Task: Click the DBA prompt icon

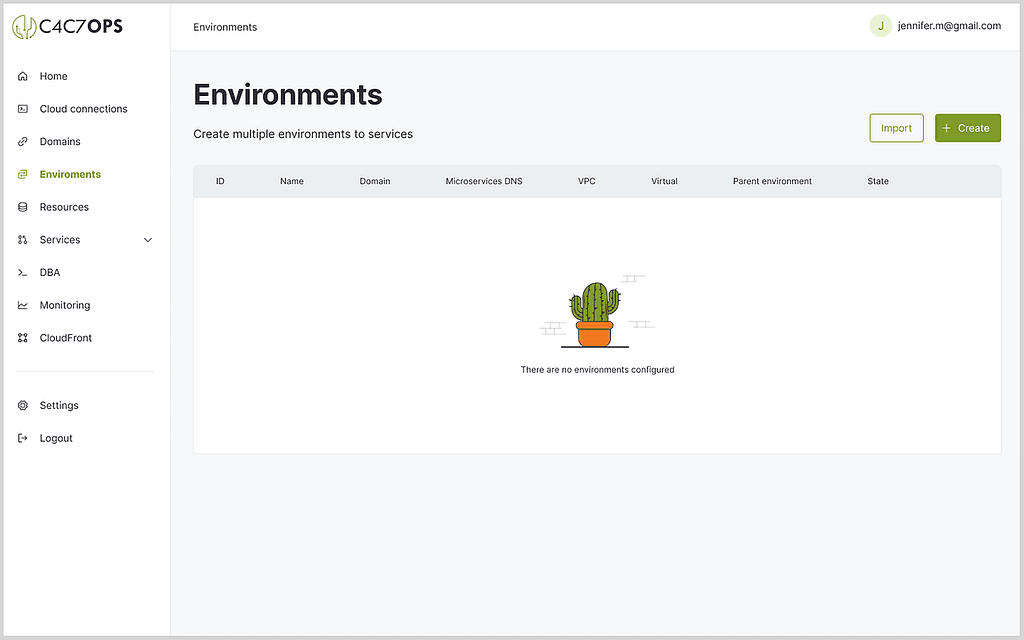Action: pos(23,272)
